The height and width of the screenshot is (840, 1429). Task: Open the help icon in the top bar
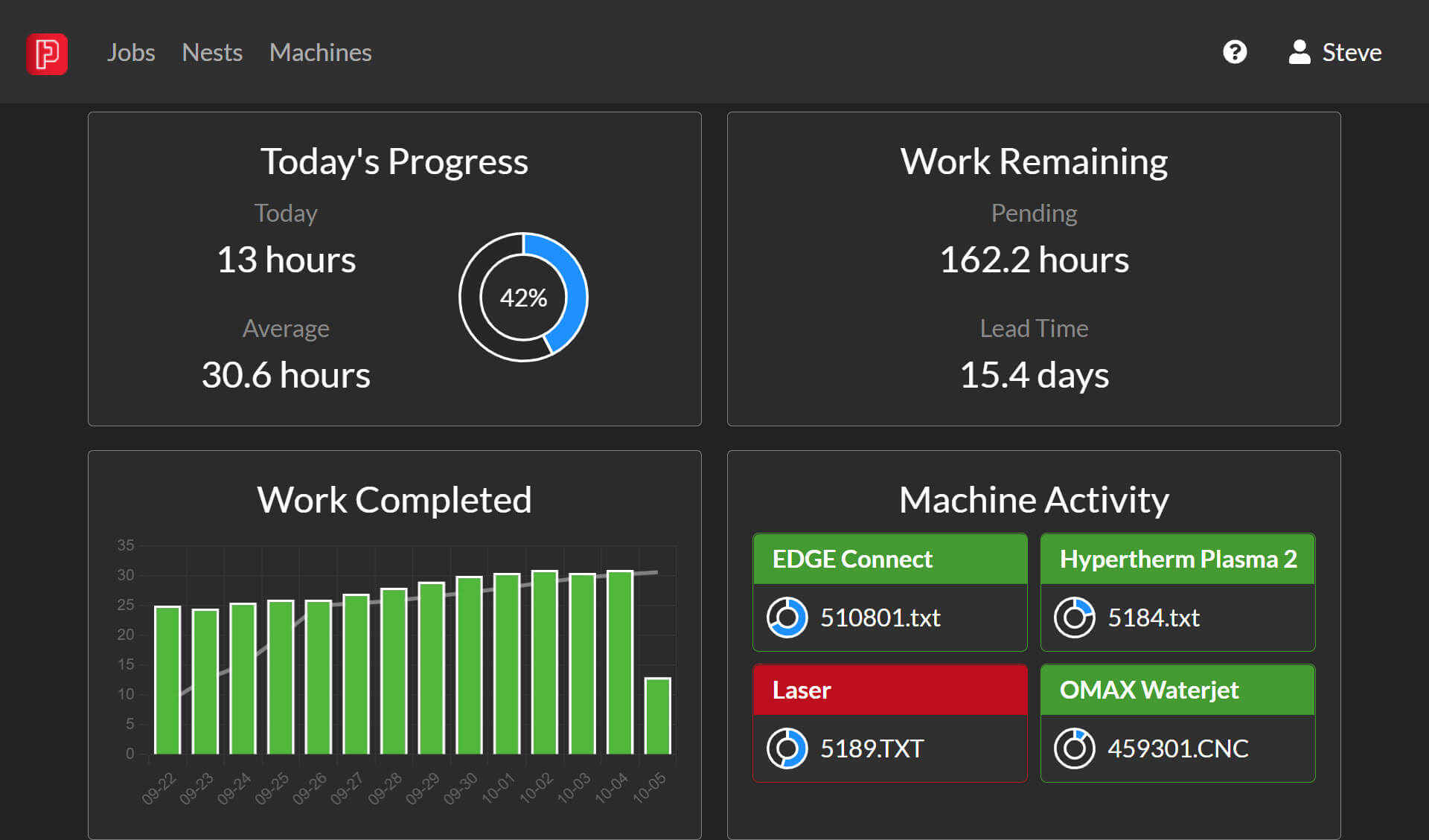tap(1235, 51)
